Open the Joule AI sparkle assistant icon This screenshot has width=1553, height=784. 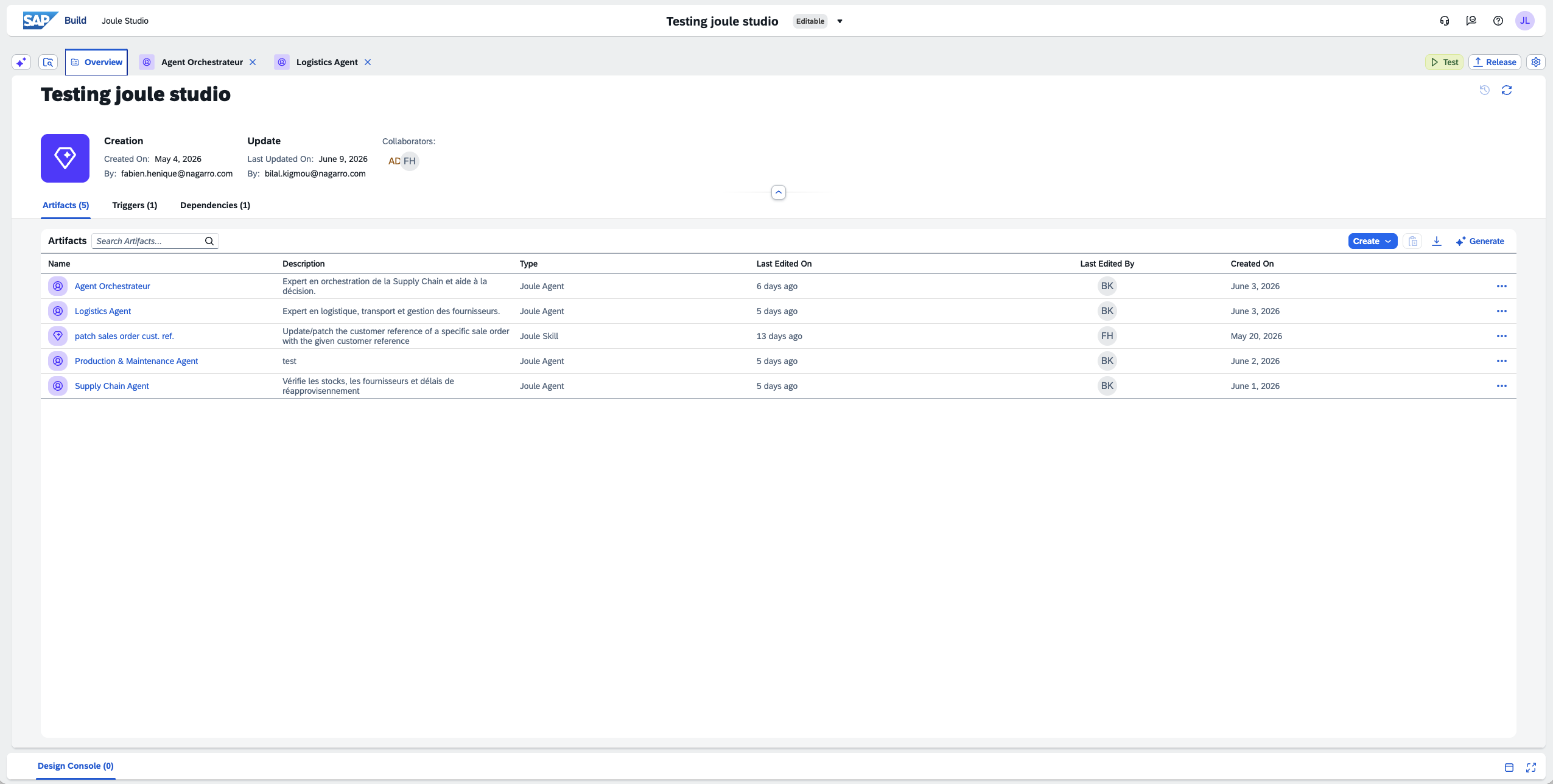point(21,62)
